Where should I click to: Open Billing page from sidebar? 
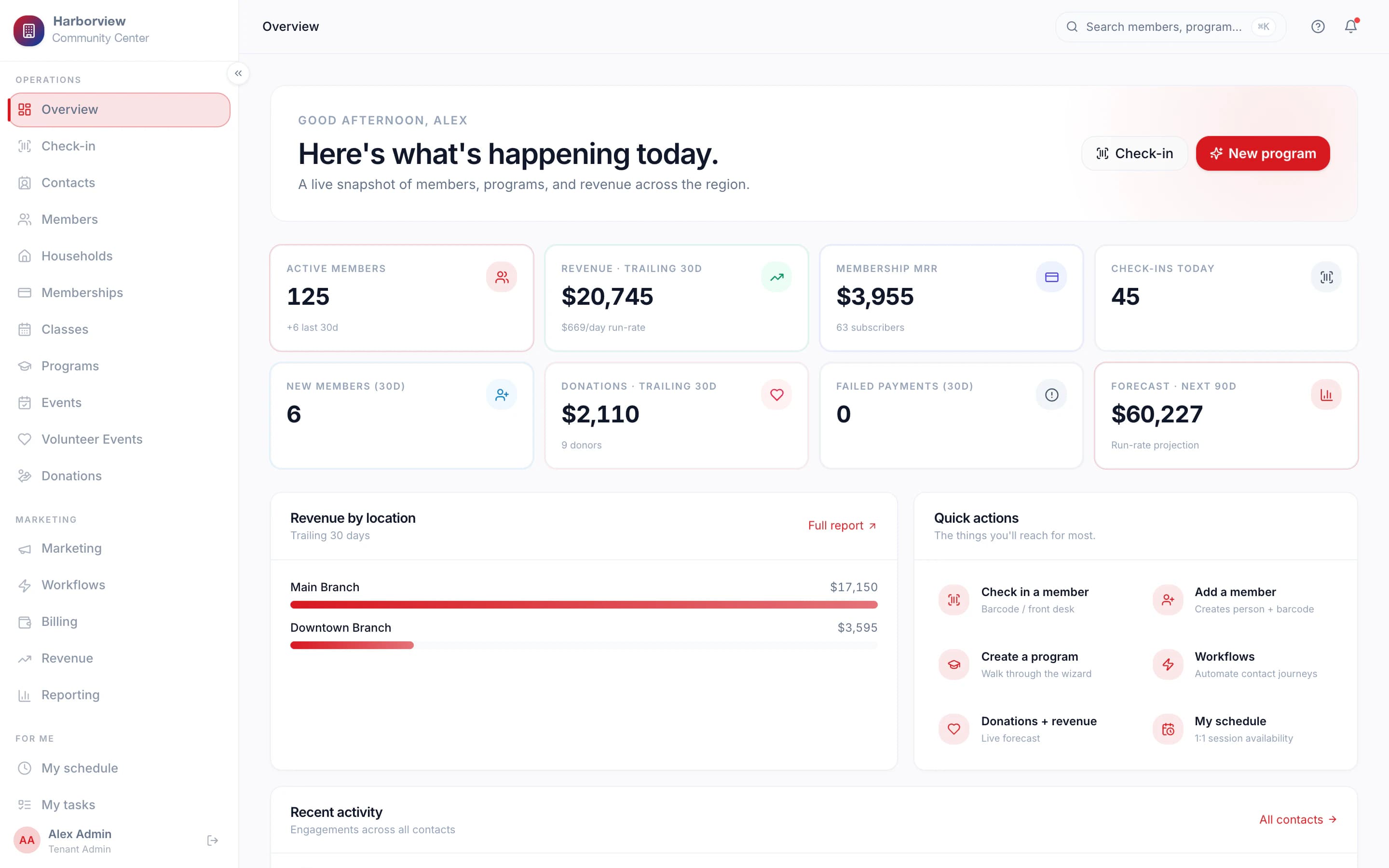click(120, 622)
